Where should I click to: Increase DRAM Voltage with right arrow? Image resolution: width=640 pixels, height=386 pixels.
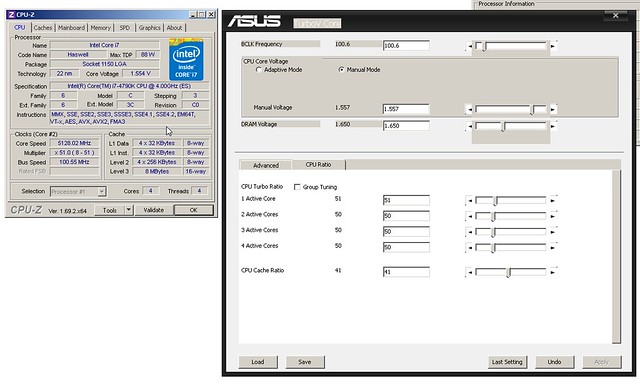click(x=553, y=126)
